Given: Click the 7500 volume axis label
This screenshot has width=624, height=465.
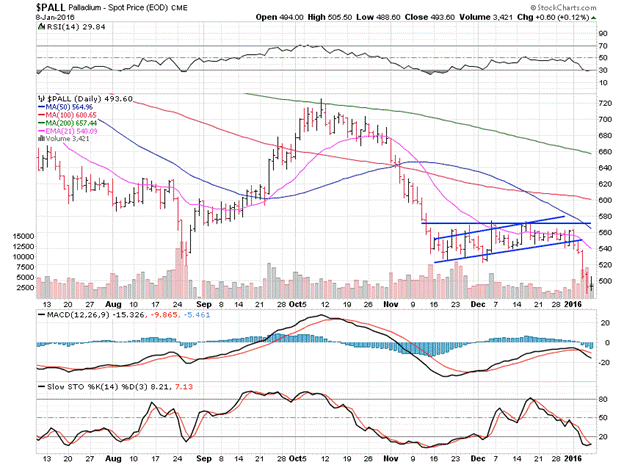Looking at the screenshot, I should [x=26, y=267].
